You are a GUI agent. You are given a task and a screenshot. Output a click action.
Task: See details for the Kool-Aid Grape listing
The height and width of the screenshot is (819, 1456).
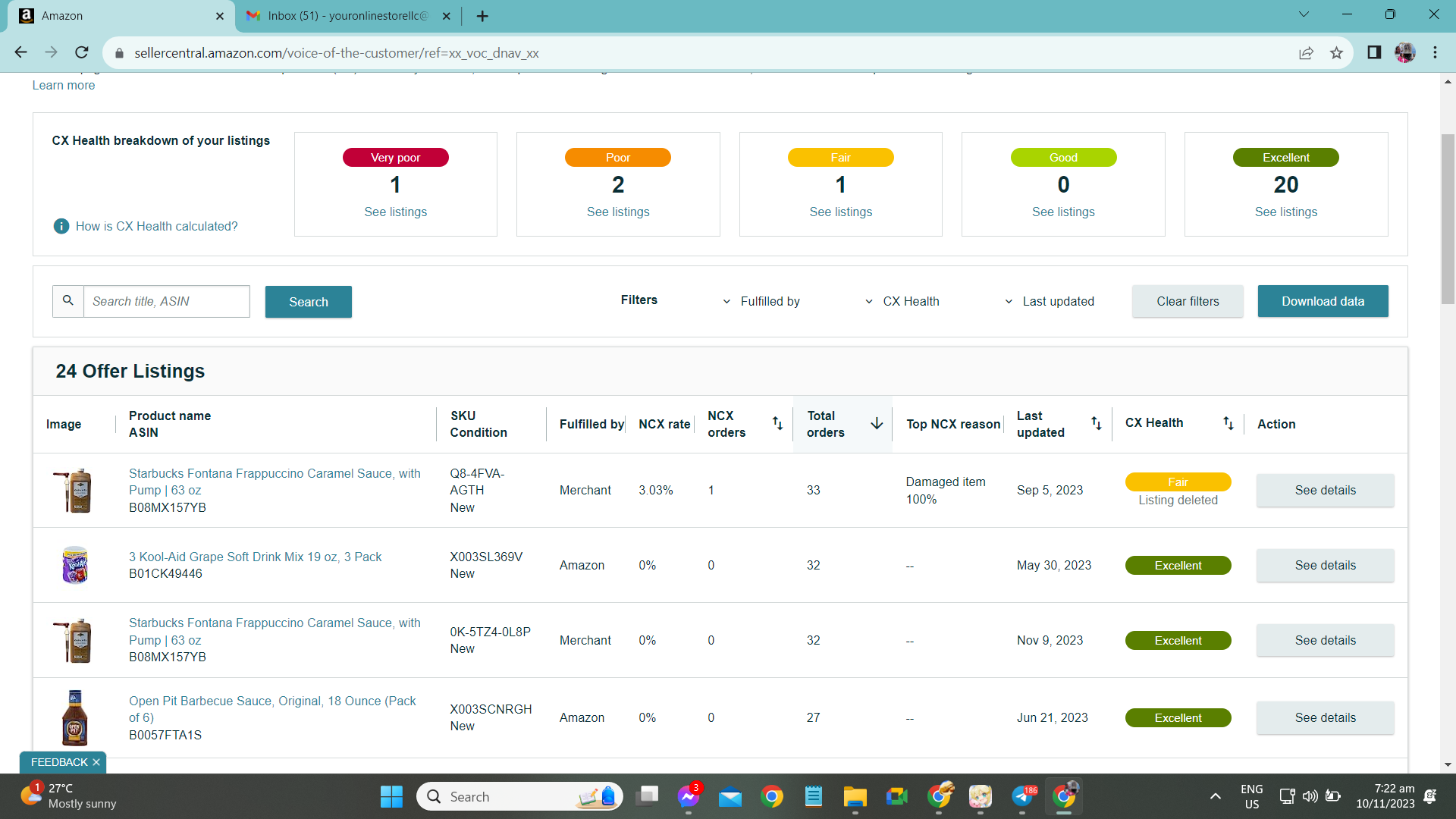click(x=1325, y=565)
